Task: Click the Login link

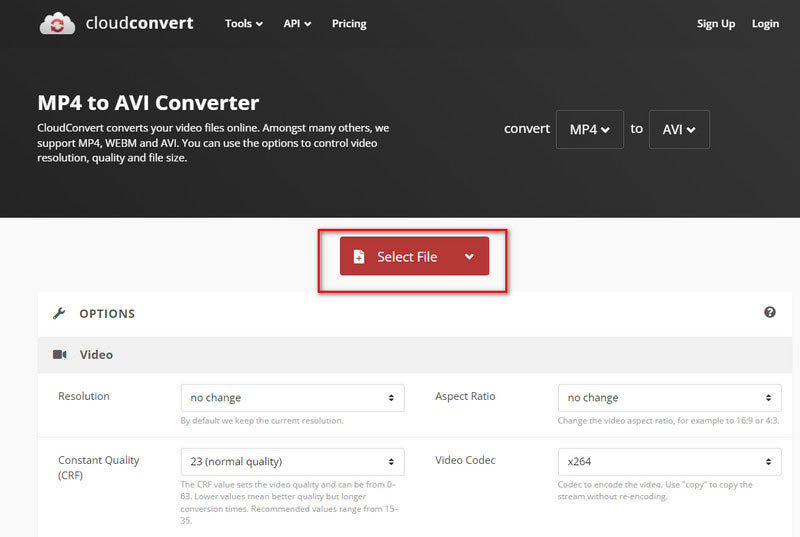Action: pos(765,23)
